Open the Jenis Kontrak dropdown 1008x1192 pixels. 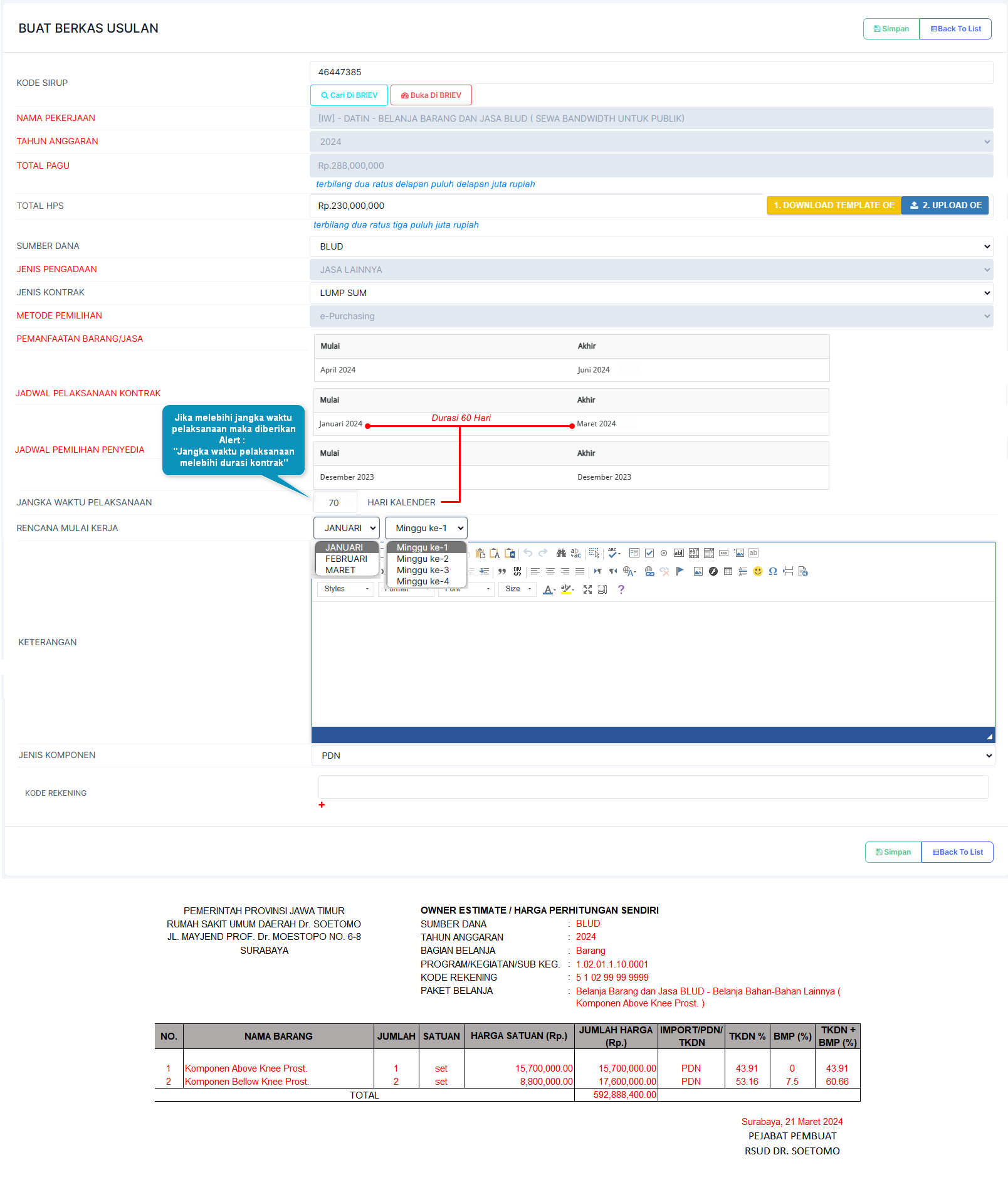(x=652, y=293)
